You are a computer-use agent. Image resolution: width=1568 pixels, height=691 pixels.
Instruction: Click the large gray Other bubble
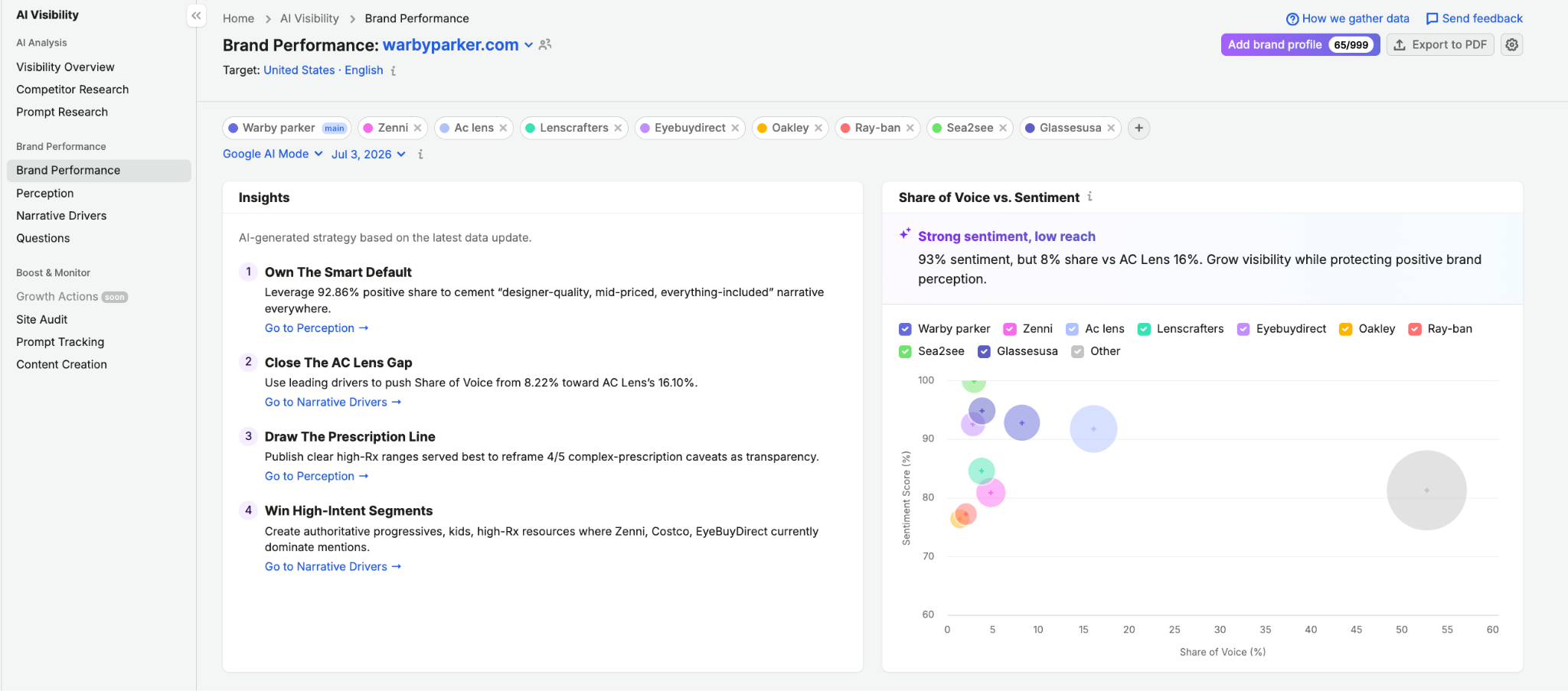[x=1426, y=491]
